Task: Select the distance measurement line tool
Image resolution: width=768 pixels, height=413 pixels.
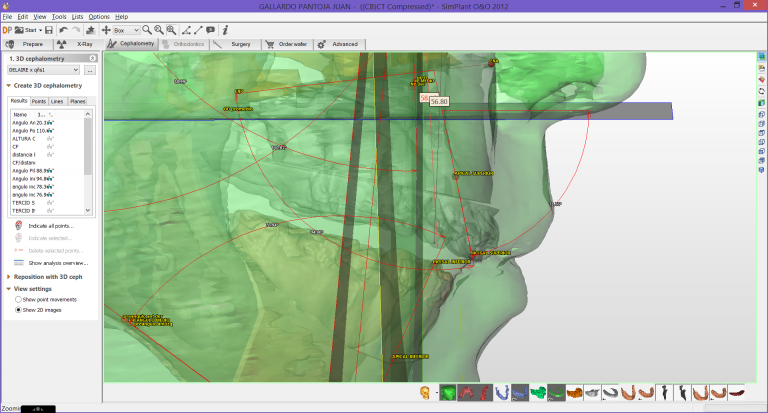Action: 198,30
